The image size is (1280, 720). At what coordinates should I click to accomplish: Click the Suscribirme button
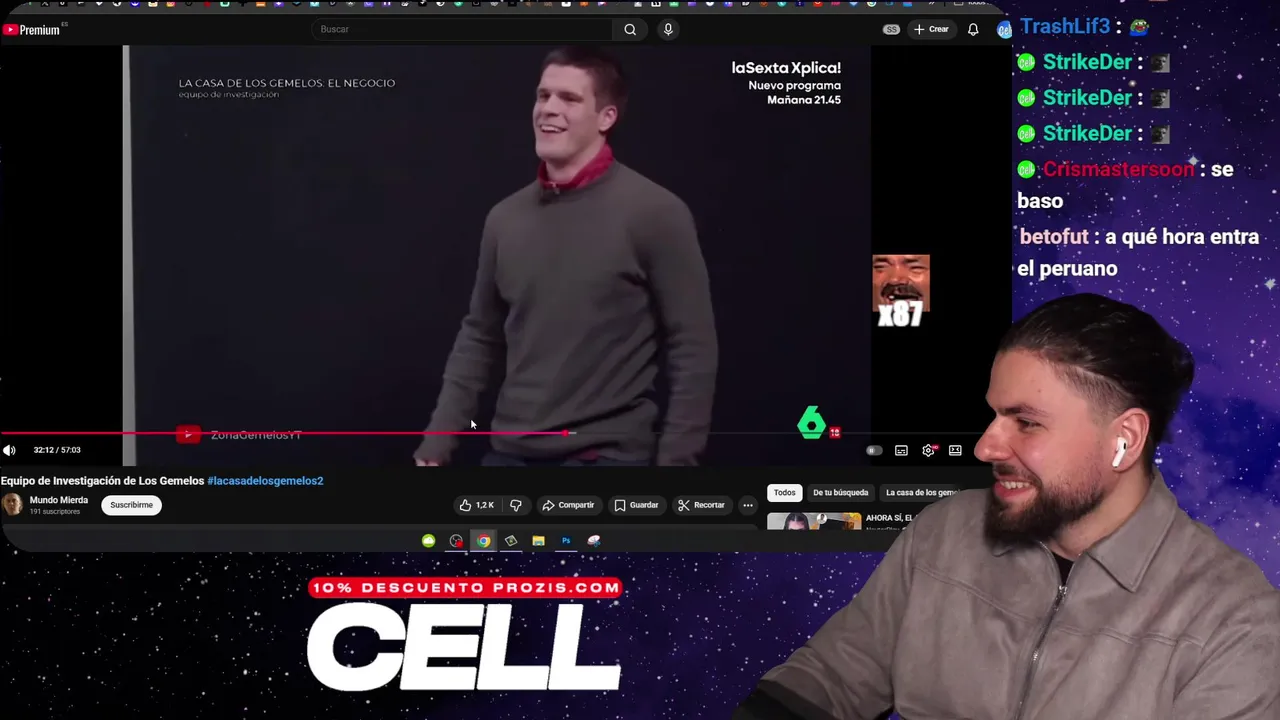click(131, 505)
